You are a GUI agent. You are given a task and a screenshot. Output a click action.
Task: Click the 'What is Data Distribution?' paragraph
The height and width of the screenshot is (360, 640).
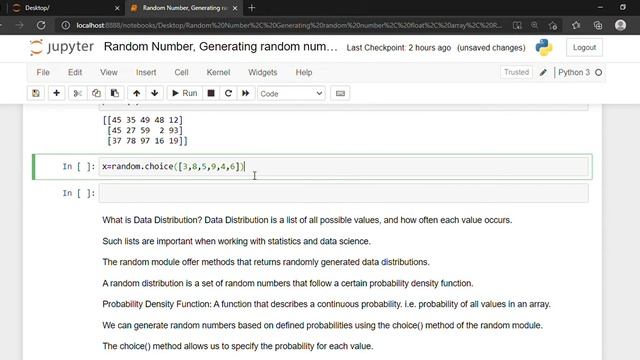point(307,220)
